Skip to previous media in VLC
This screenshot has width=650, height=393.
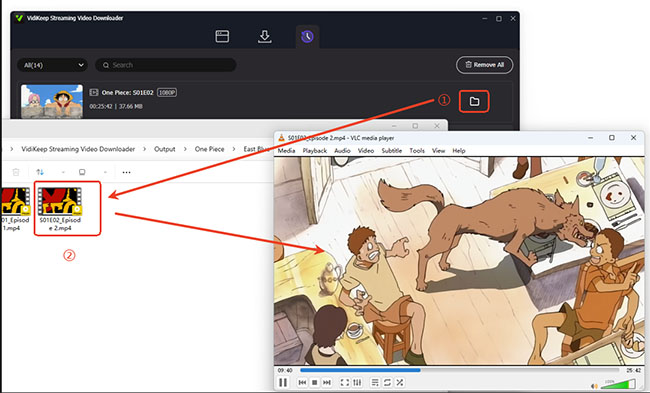click(303, 382)
